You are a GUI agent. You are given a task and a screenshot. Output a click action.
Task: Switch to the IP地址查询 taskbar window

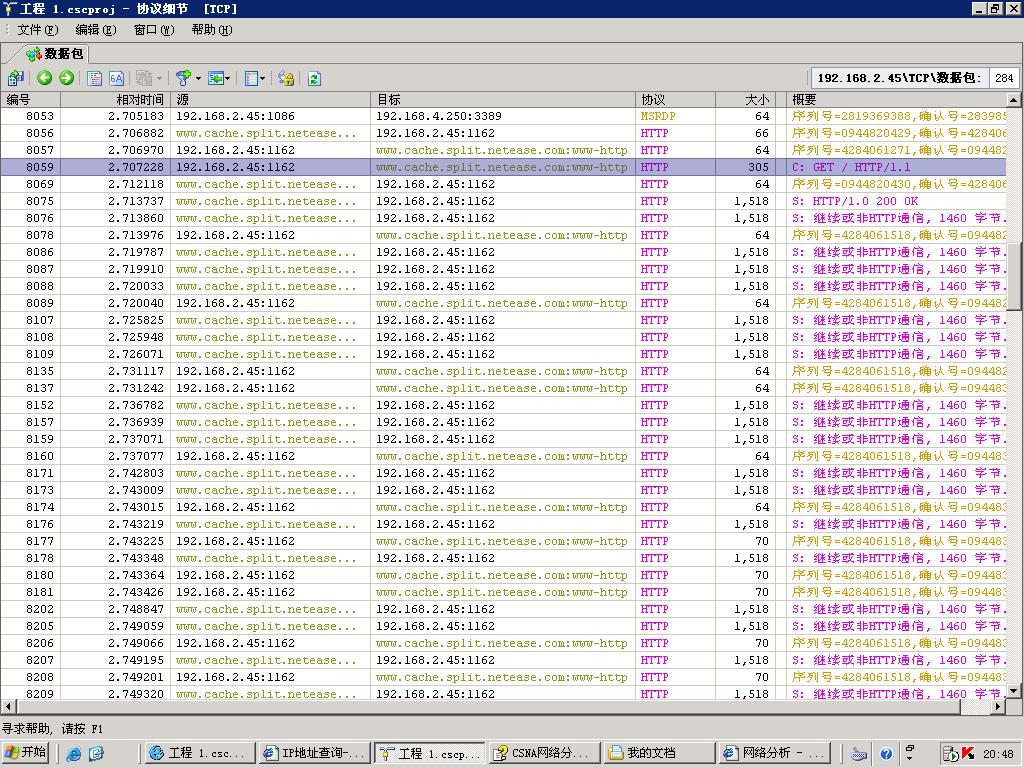[313, 753]
